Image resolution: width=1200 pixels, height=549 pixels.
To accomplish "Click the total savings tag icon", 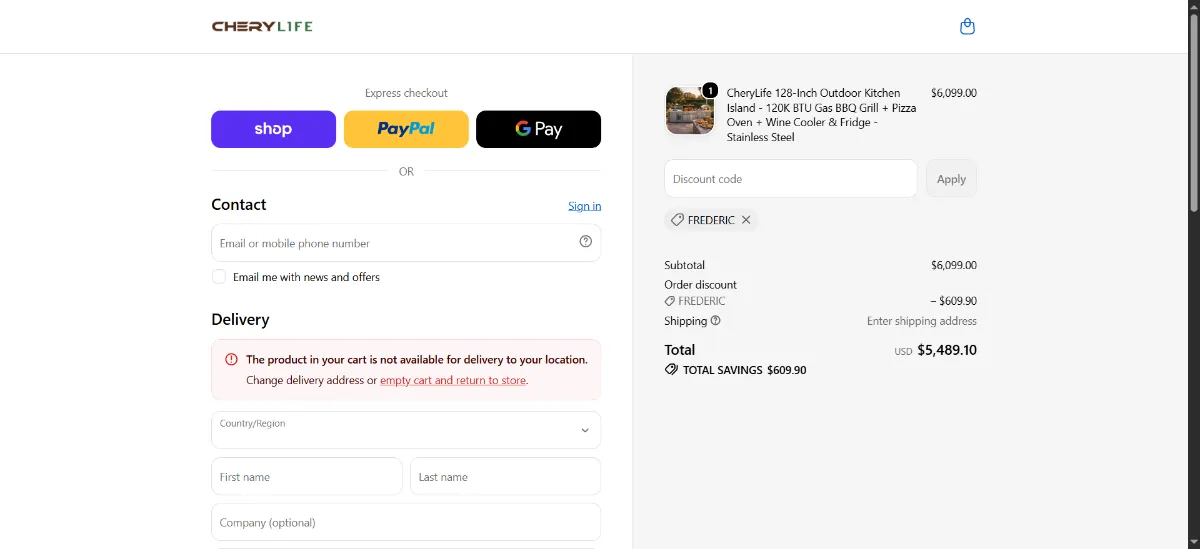I will coord(671,369).
